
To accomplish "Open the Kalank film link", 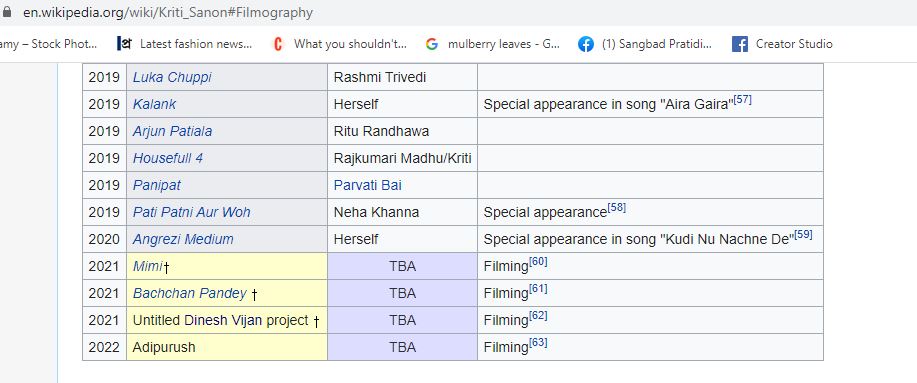I will pos(154,104).
